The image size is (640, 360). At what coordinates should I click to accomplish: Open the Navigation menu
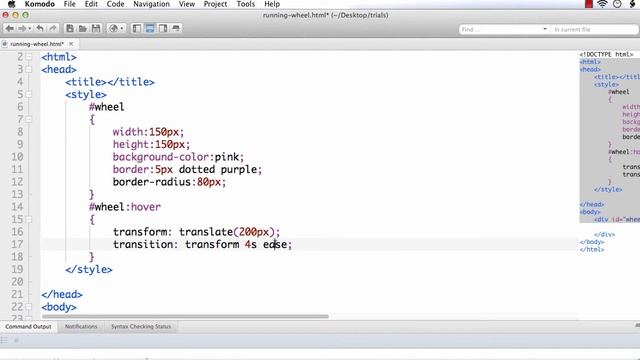coord(151,4)
